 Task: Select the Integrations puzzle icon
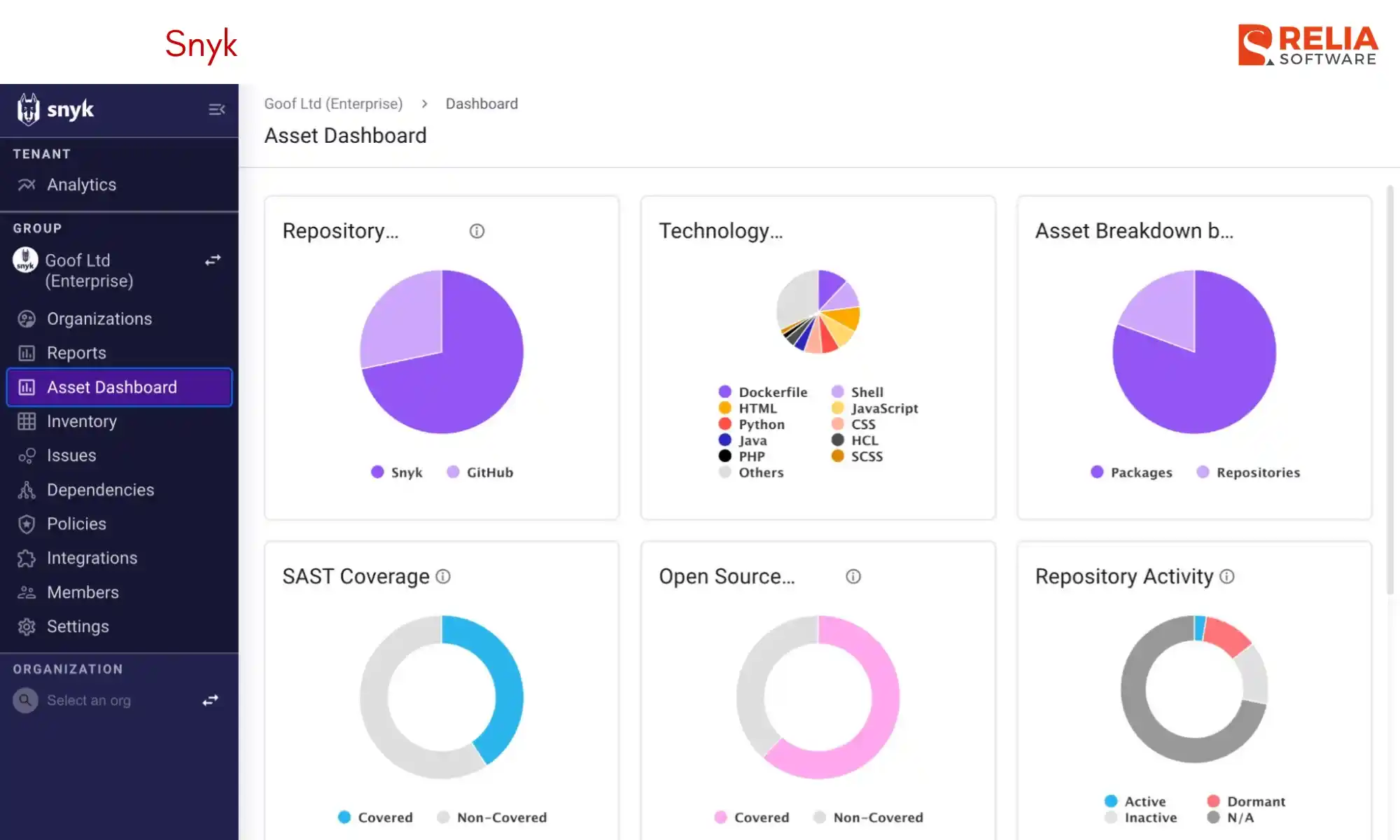pos(27,558)
